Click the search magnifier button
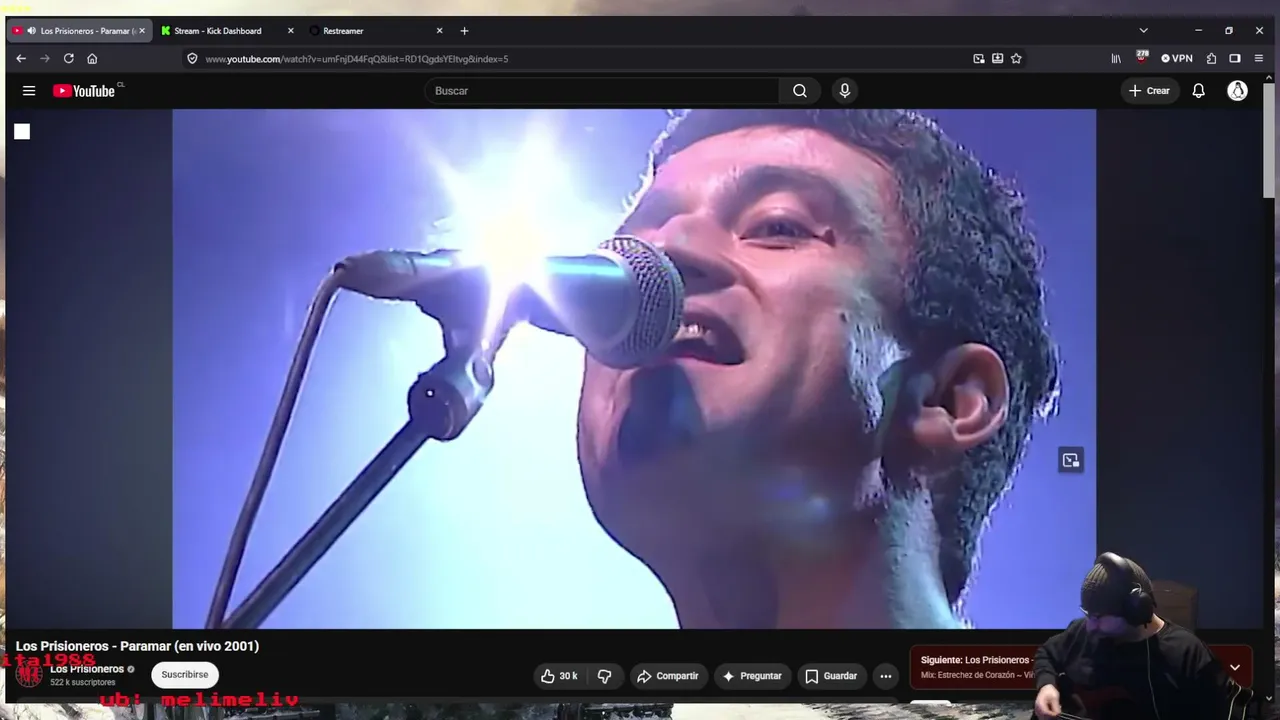The image size is (1280, 720). (x=800, y=91)
